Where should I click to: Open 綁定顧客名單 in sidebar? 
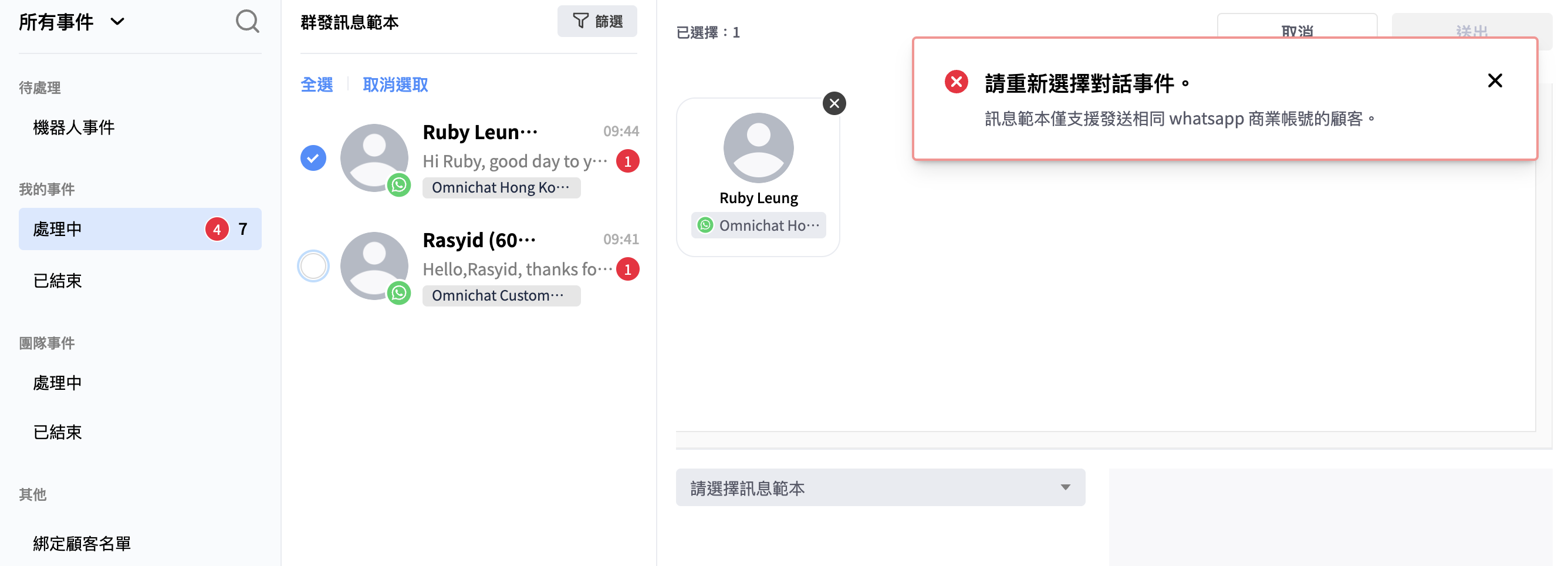(82, 544)
